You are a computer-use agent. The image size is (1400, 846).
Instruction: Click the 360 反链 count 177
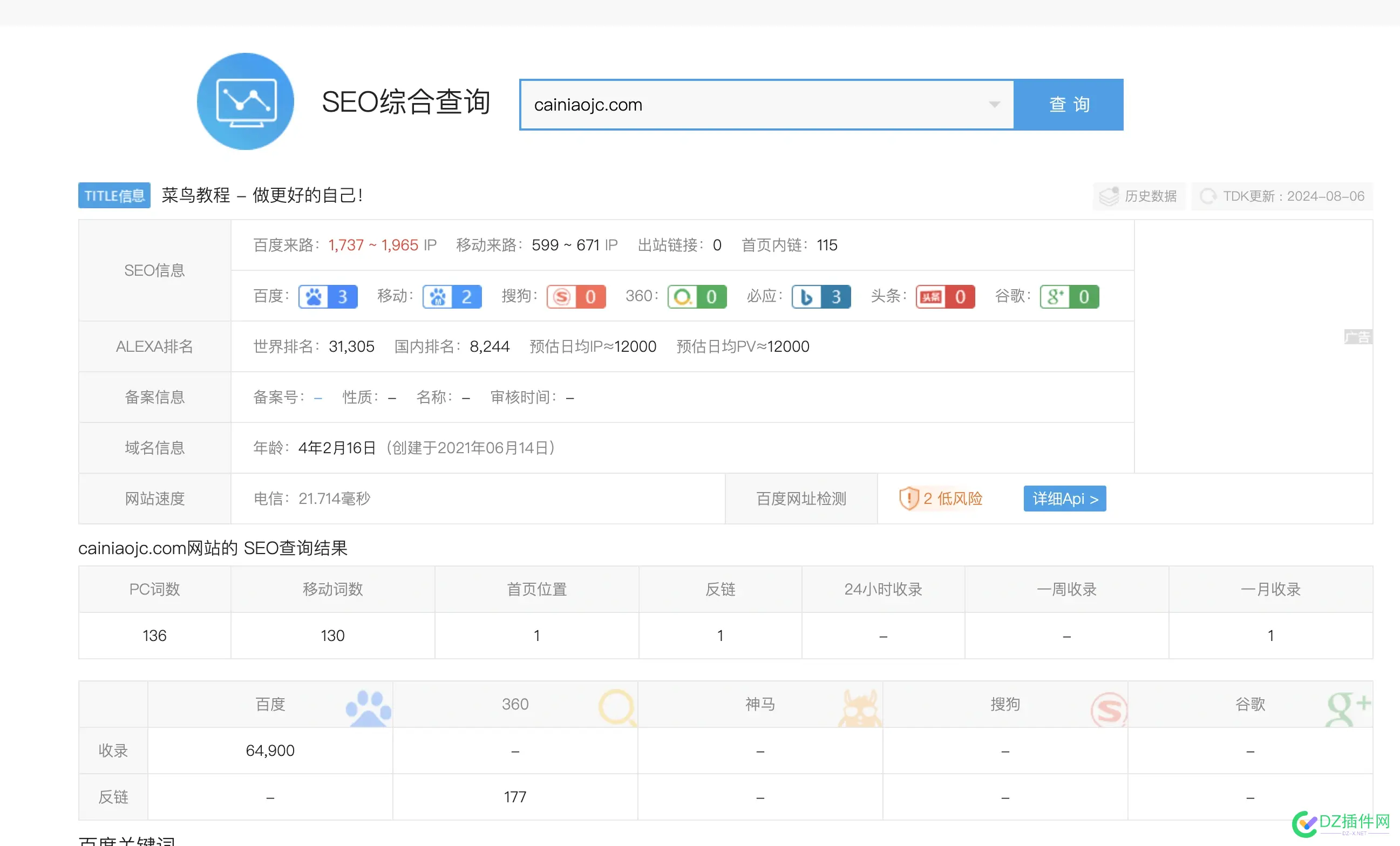click(515, 796)
